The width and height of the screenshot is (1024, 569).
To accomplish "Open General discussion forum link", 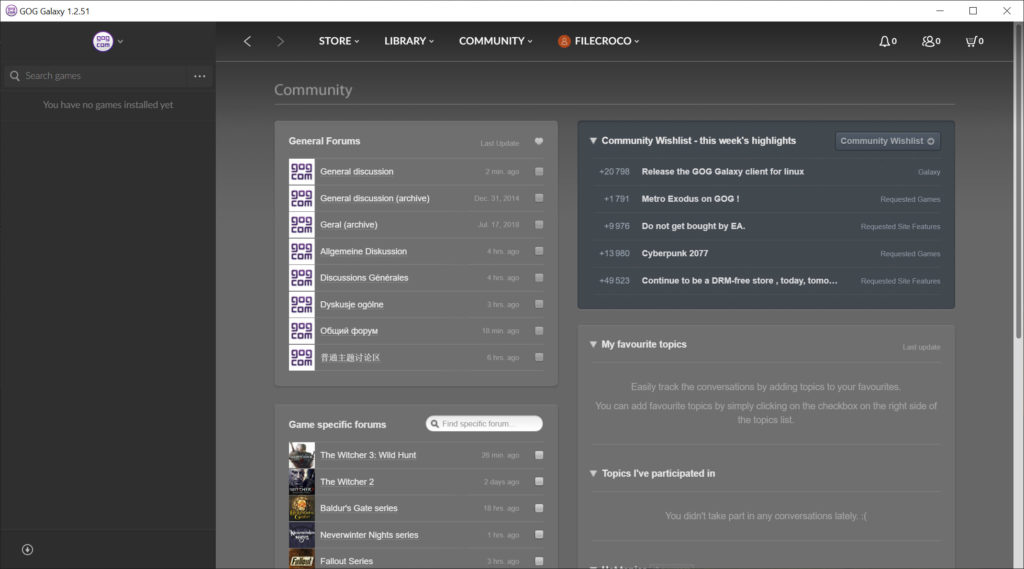I will tap(357, 171).
